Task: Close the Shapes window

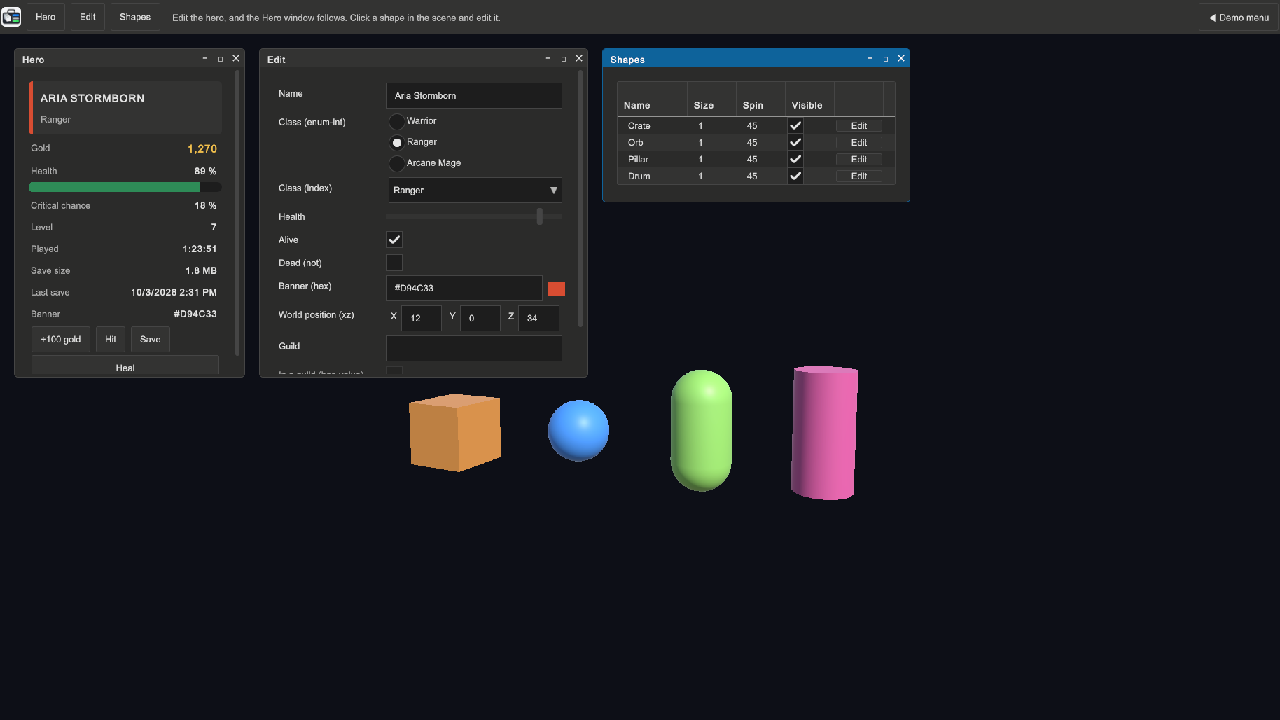Action: (x=901, y=59)
